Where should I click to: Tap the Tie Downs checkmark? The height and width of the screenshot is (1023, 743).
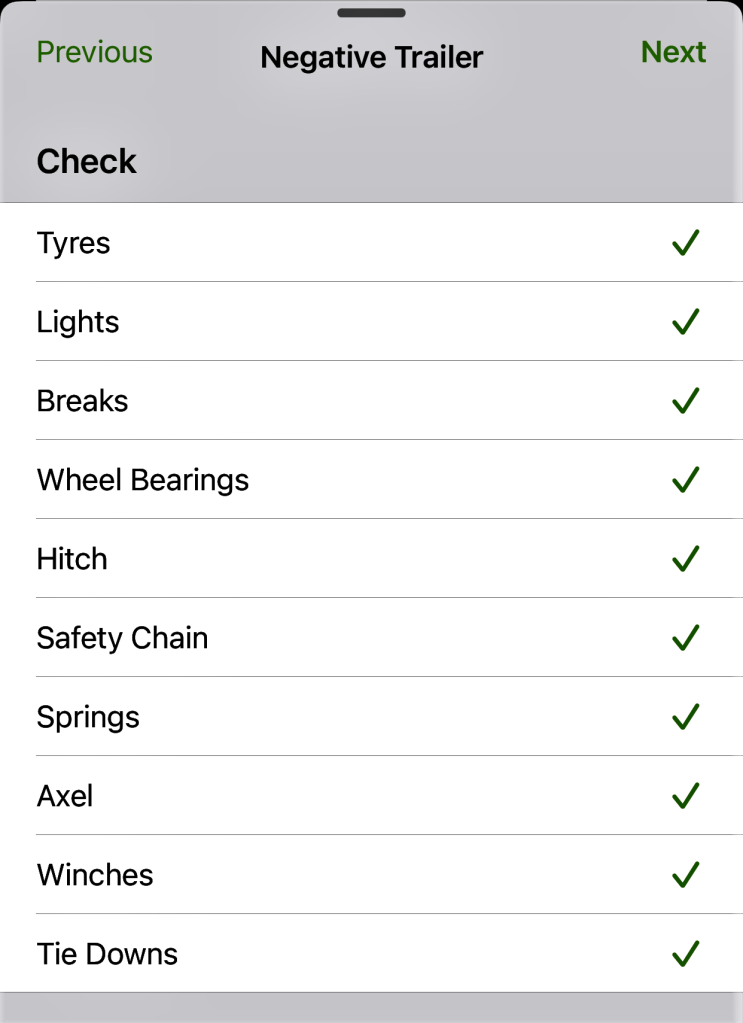(685, 954)
